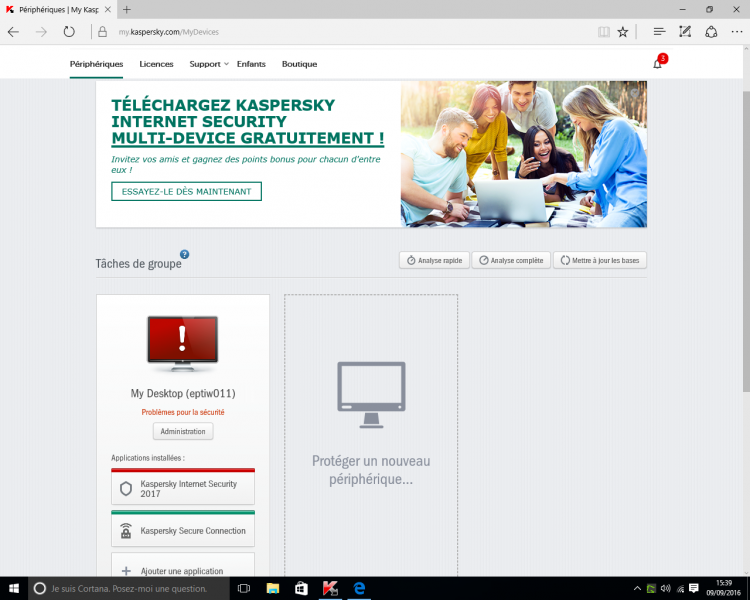The height and width of the screenshot is (600, 750).
Task: Click Protéger un nouveau périphérique card
Action: (371, 435)
